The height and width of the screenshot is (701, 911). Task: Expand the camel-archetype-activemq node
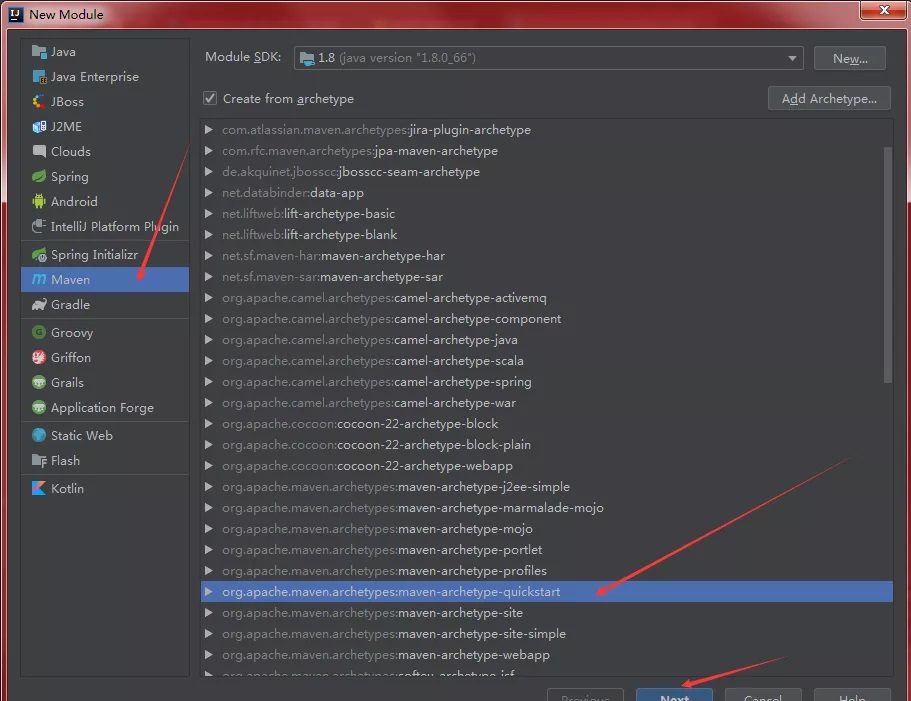[x=209, y=297]
